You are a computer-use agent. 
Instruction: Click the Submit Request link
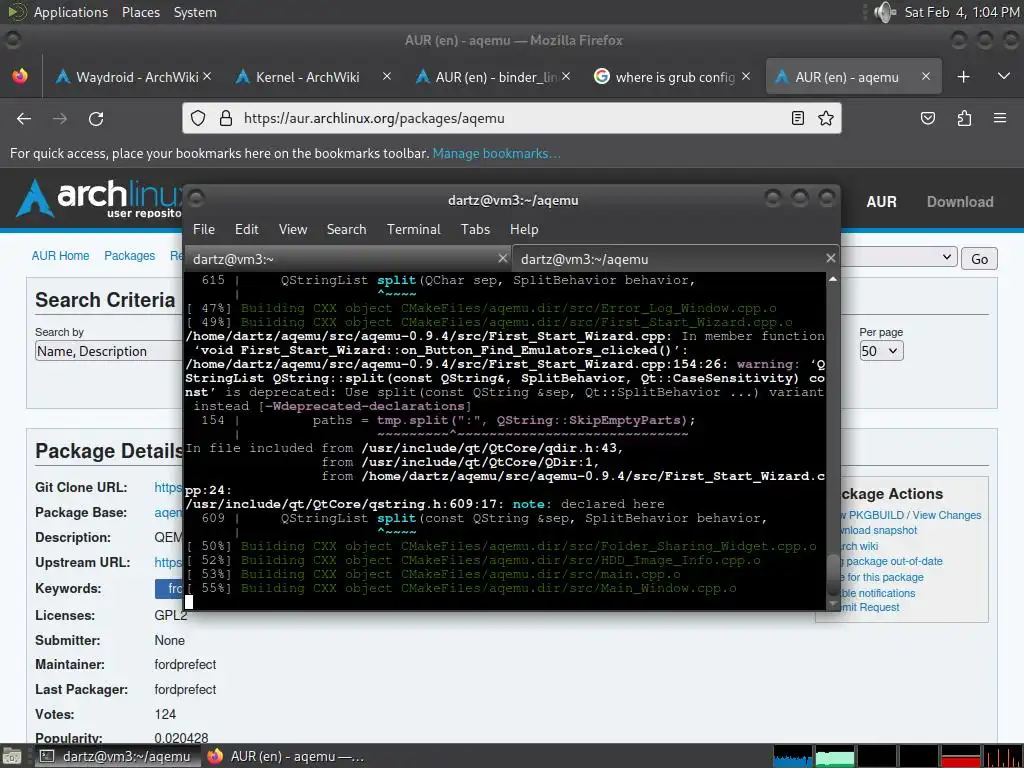click(x=871, y=607)
